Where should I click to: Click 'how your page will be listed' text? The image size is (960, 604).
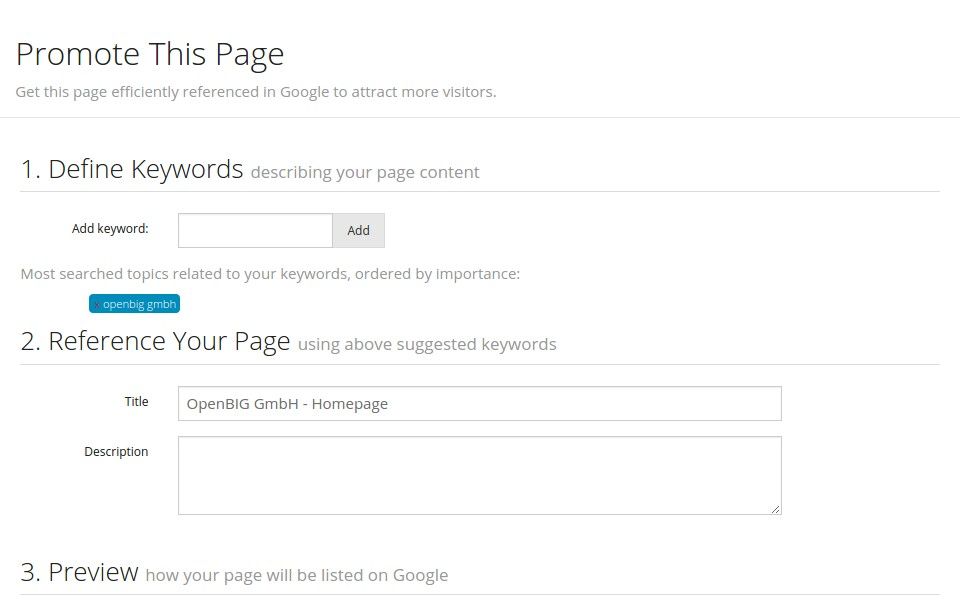296,575
